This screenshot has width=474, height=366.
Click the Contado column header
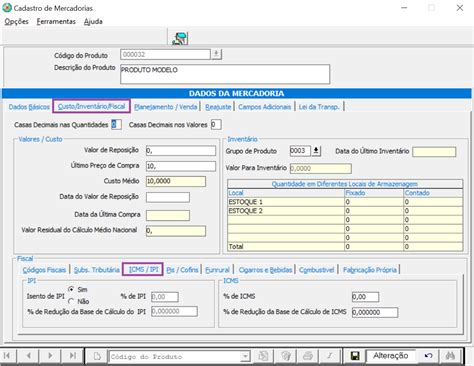[433, 193]
